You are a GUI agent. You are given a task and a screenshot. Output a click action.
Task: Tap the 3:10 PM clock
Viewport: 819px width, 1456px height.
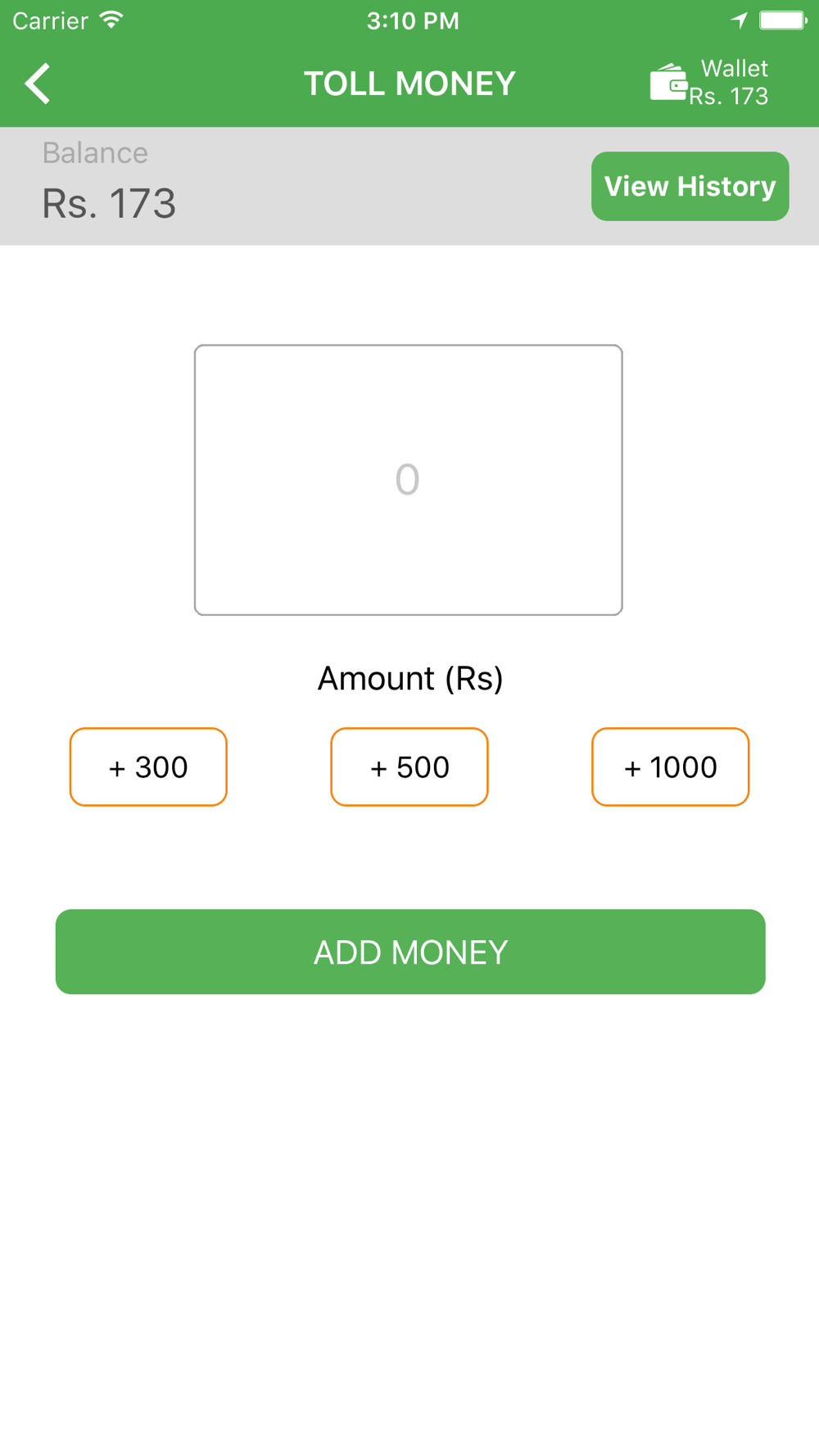[x=413, y=20]
